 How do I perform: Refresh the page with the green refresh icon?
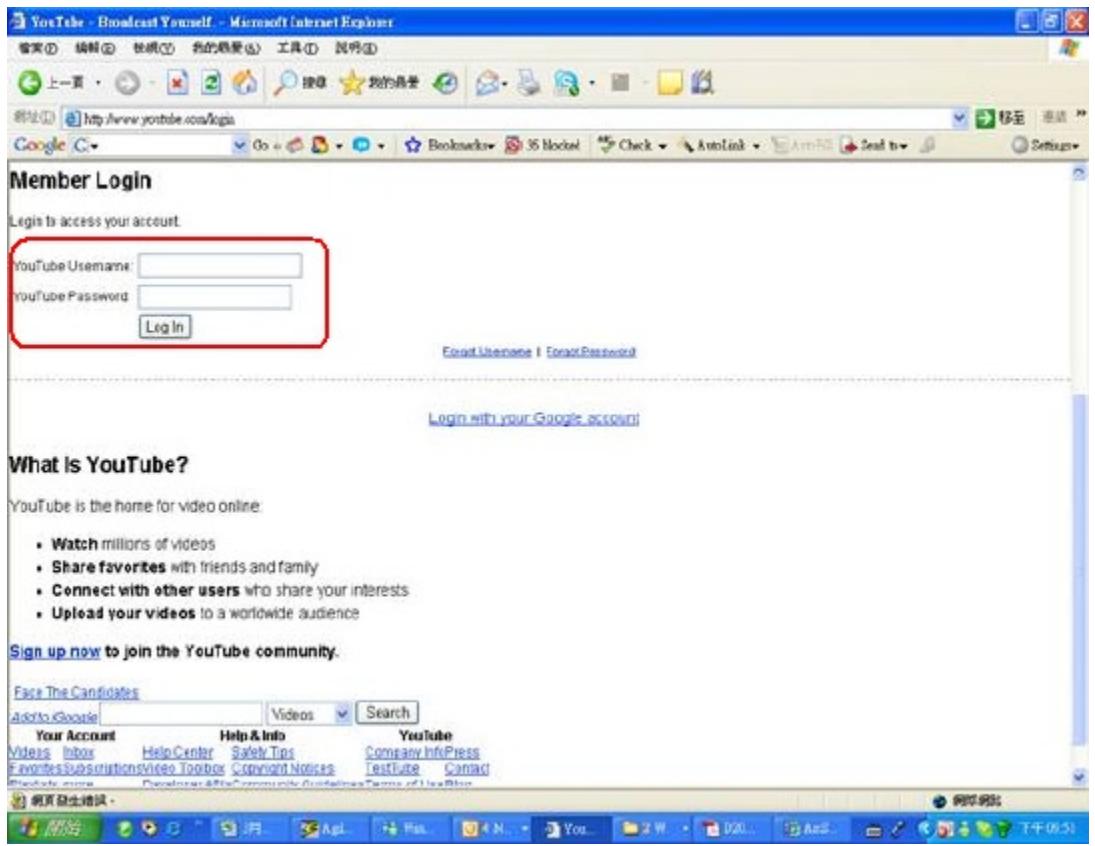point(211,83)
